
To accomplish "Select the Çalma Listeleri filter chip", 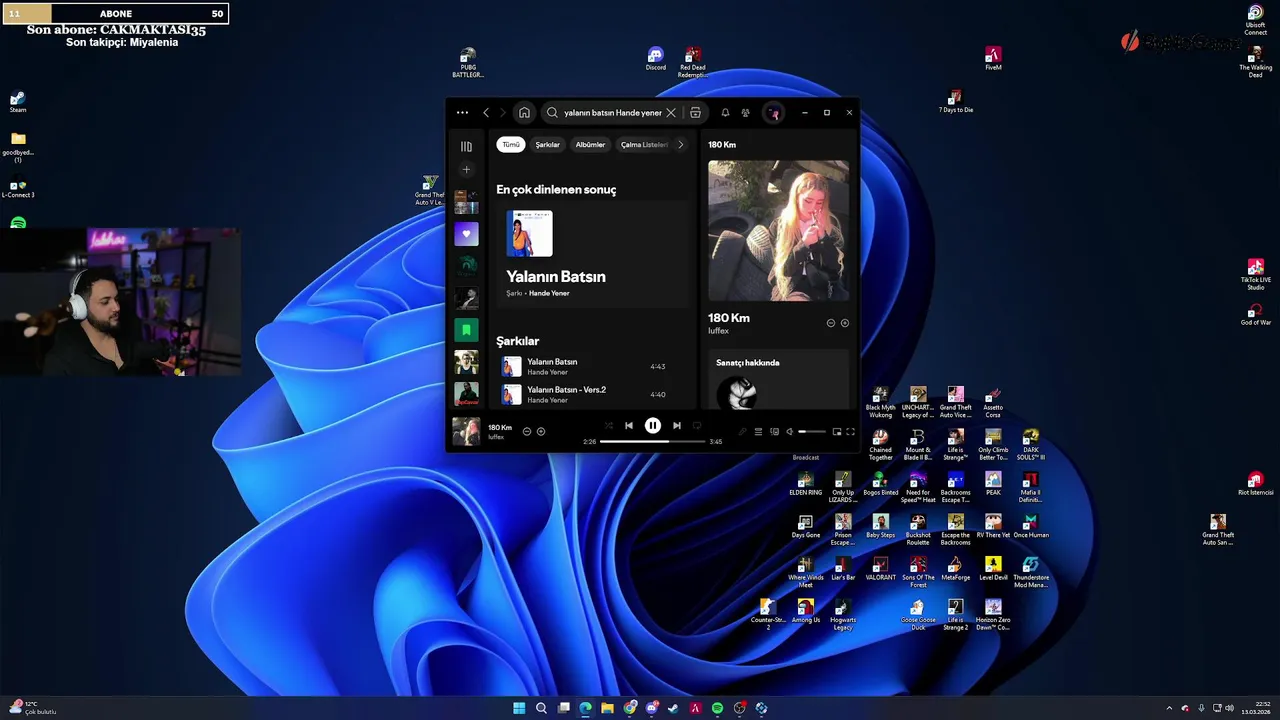I will coord(644,145).
